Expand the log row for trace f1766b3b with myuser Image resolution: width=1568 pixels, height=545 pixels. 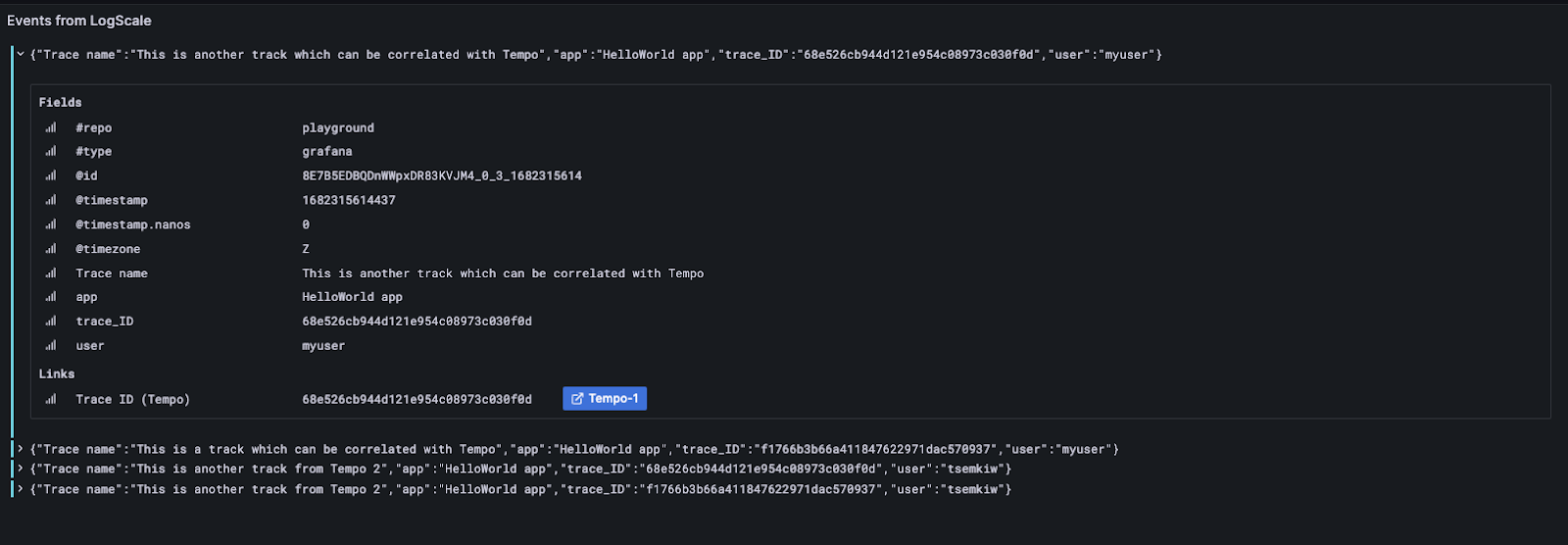(x=21, y=449)
